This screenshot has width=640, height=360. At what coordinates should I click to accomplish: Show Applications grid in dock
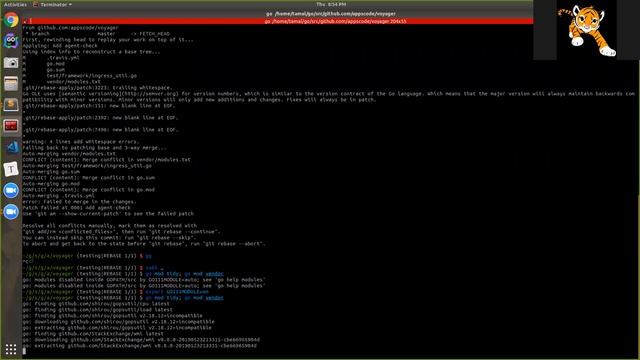(x=11, y=349)
